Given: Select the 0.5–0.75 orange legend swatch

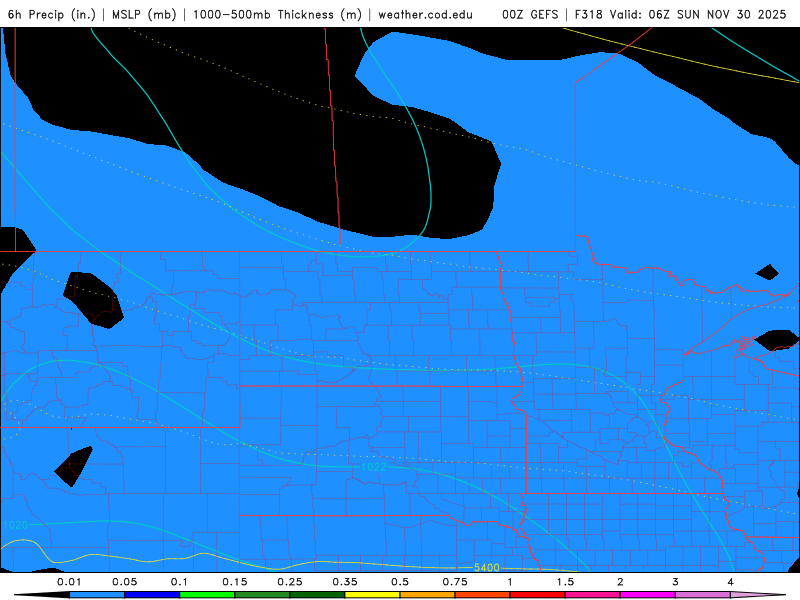Looking at the screenshot, I should [x=428, y=595].
